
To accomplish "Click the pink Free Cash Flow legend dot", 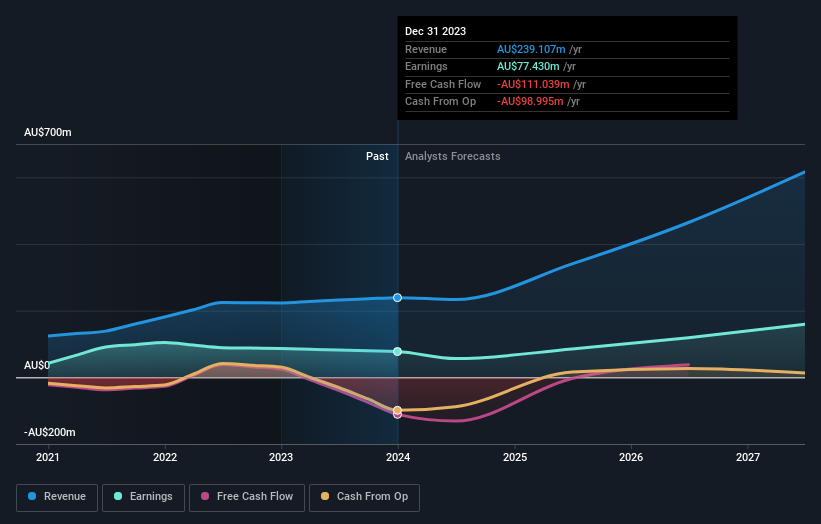I will (205, 496).
